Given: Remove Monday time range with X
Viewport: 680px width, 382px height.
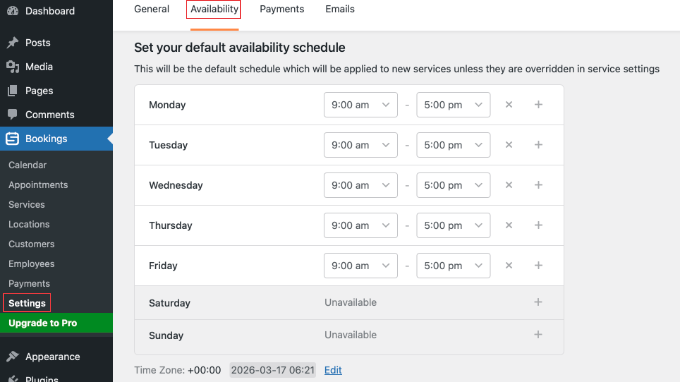Looking at the screenshot, I should 509,104.
